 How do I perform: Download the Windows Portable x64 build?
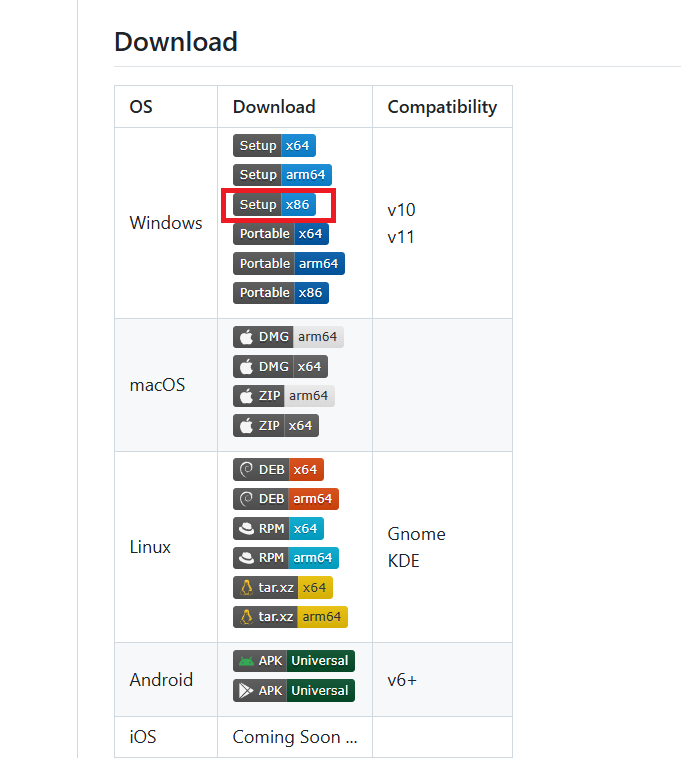(280, 234)
